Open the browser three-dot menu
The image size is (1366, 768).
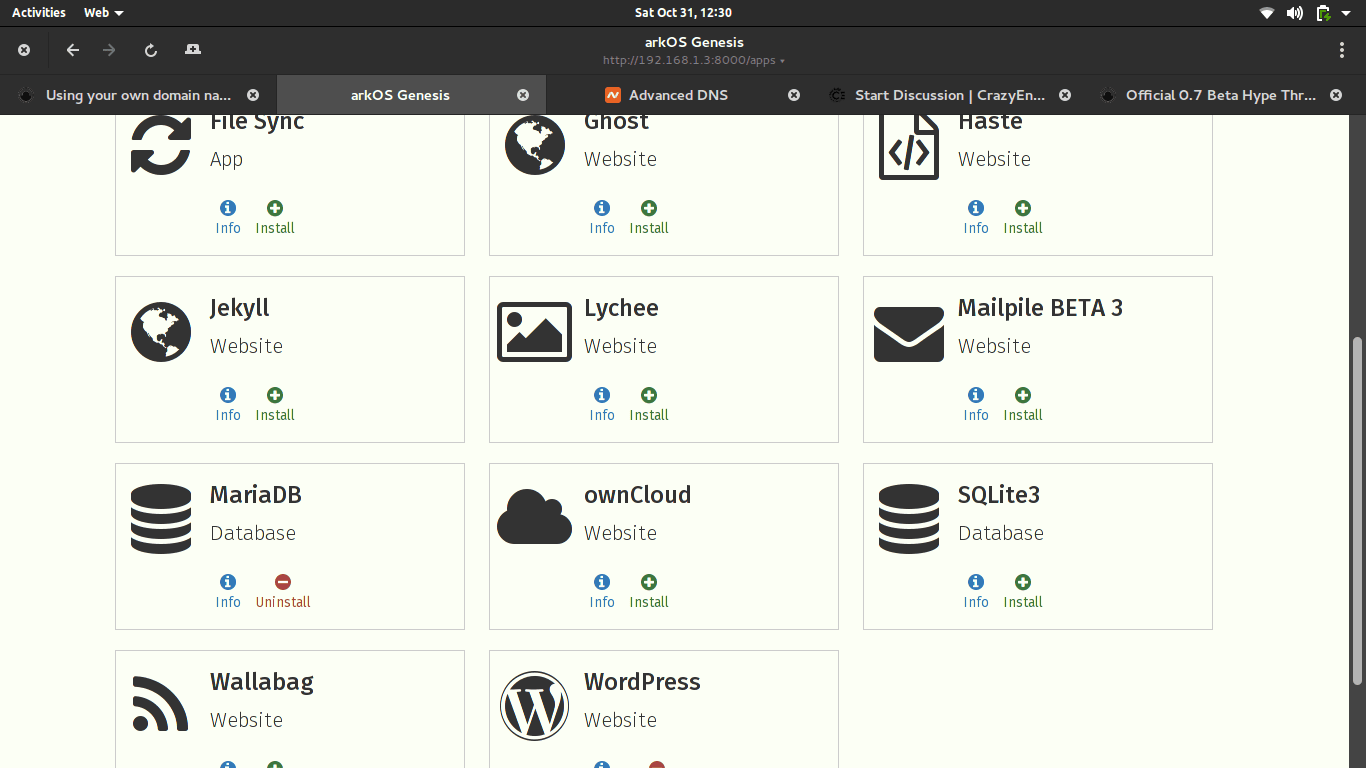pyautogui.click(x=1342, y=50)
